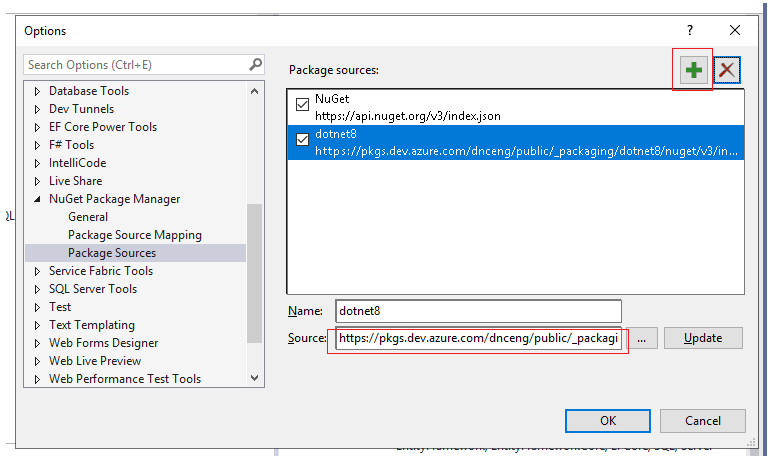
Task: Open the help question mark in the Options dialog
Action: point(690,30)
